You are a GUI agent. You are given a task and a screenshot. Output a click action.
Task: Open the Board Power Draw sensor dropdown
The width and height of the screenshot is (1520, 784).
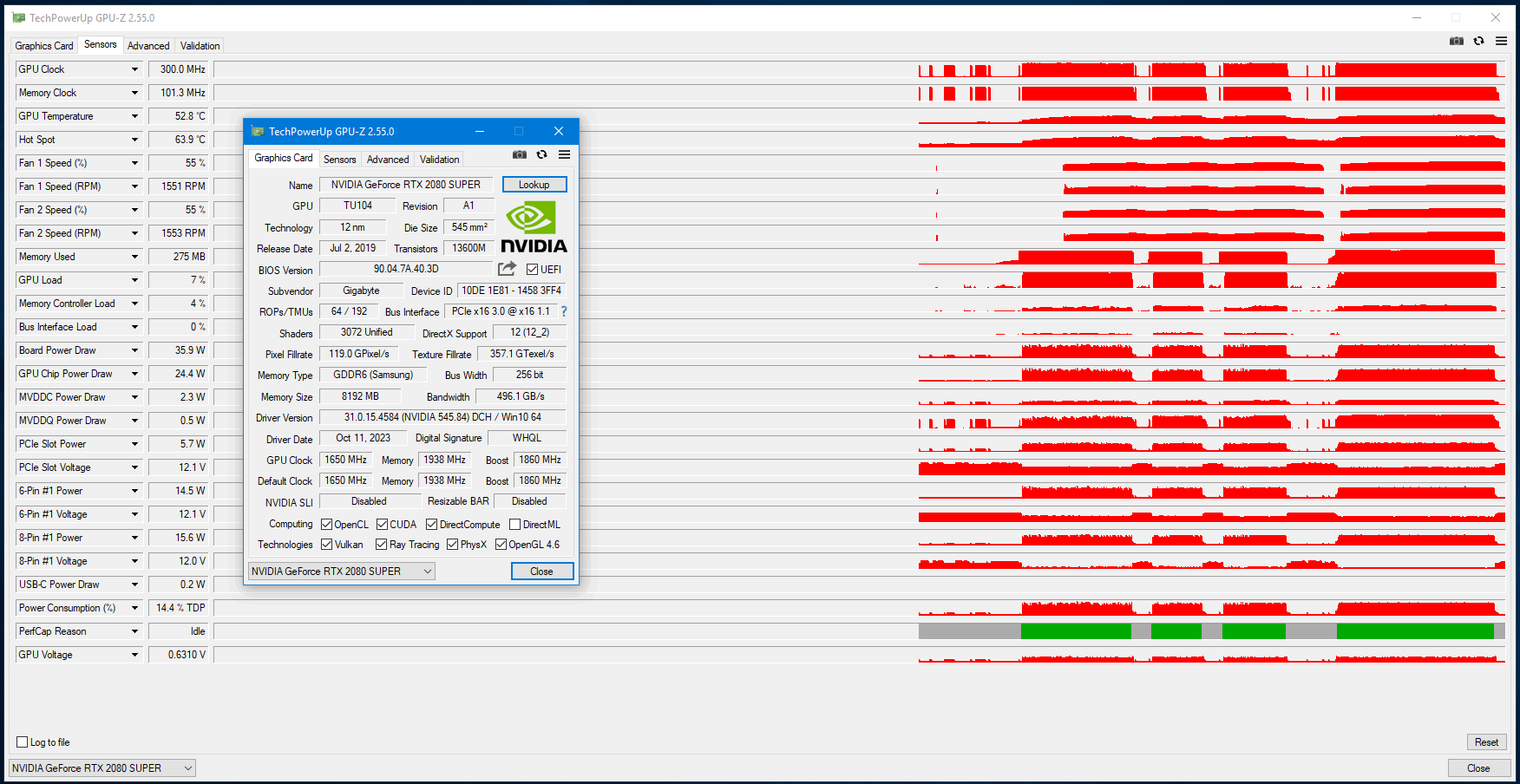pyautogui.click(x=134, y=350)
